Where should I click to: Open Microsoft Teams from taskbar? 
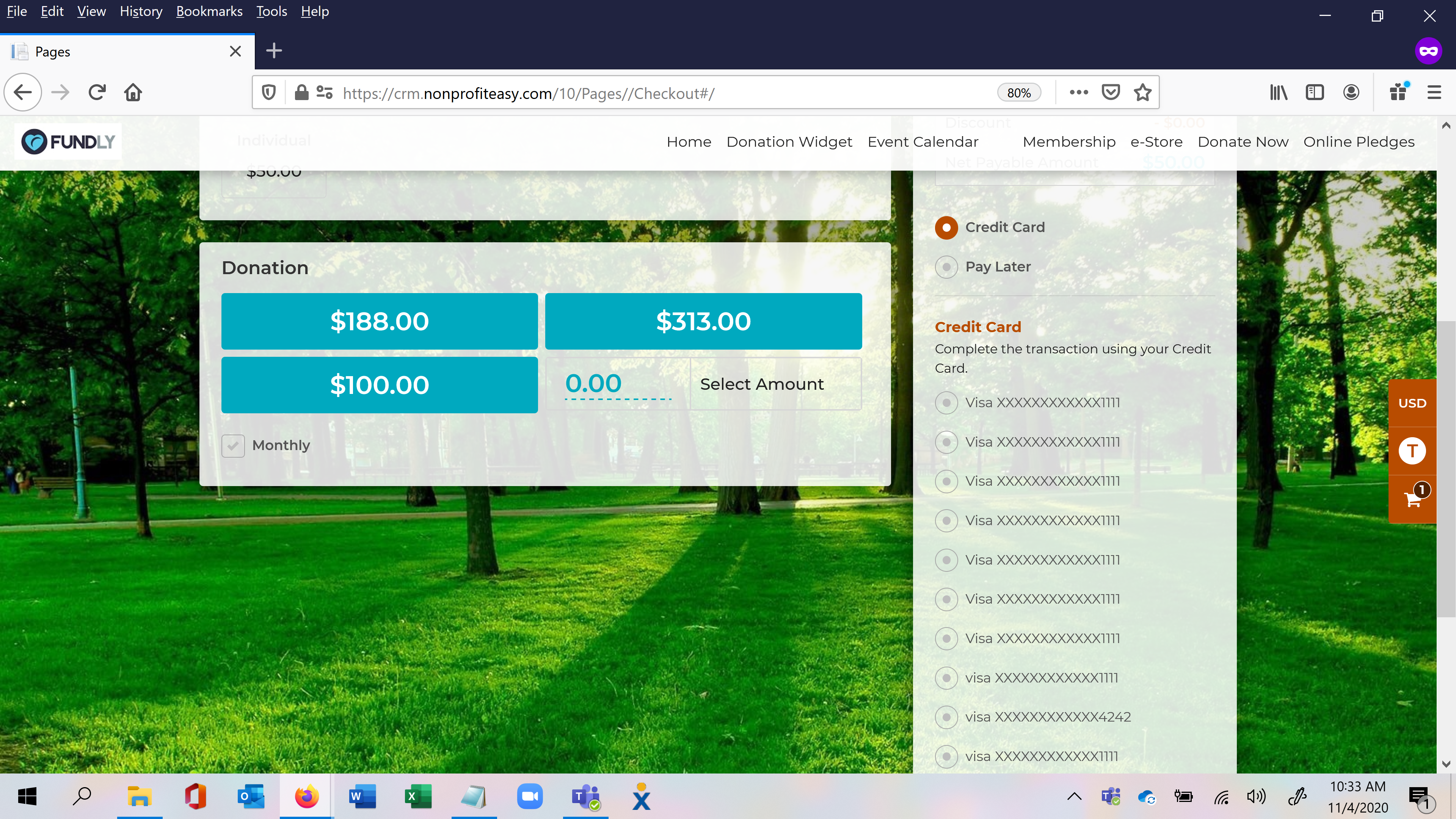[585, 796]
